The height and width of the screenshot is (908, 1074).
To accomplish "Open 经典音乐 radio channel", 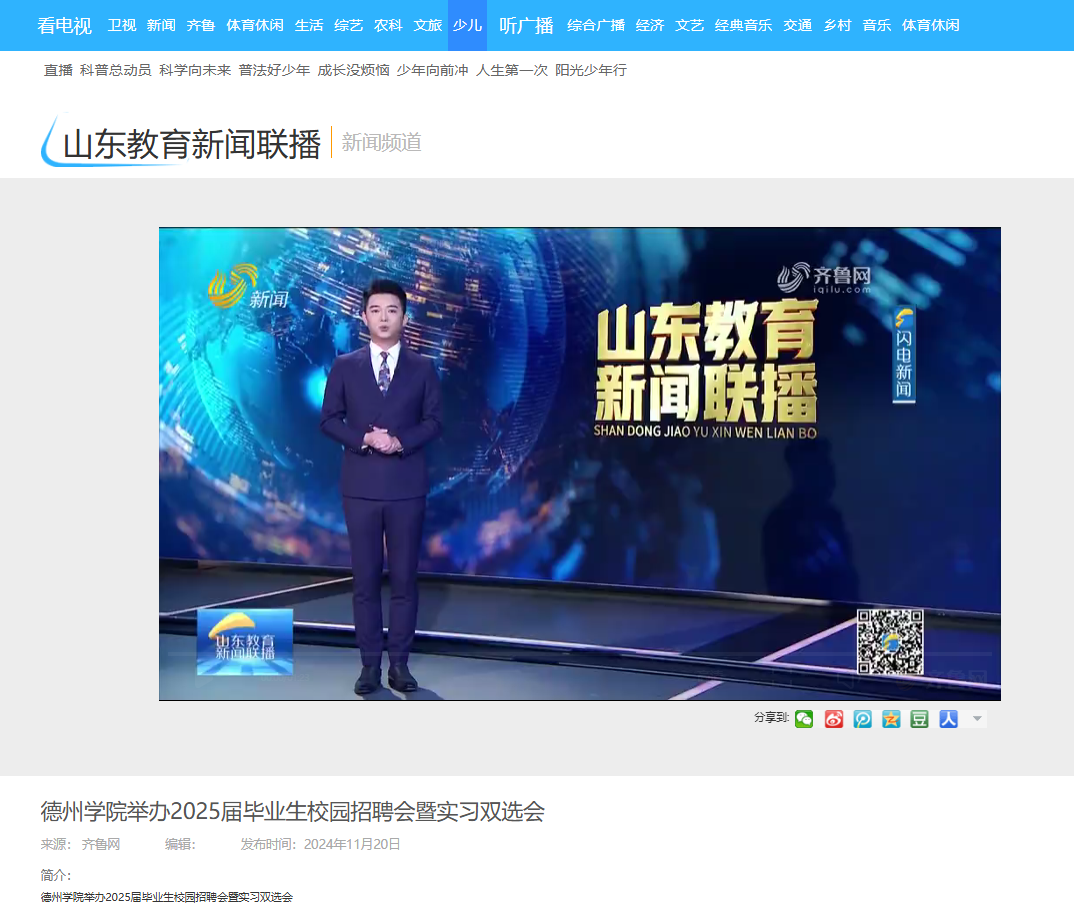I will [x=743, y=25].
